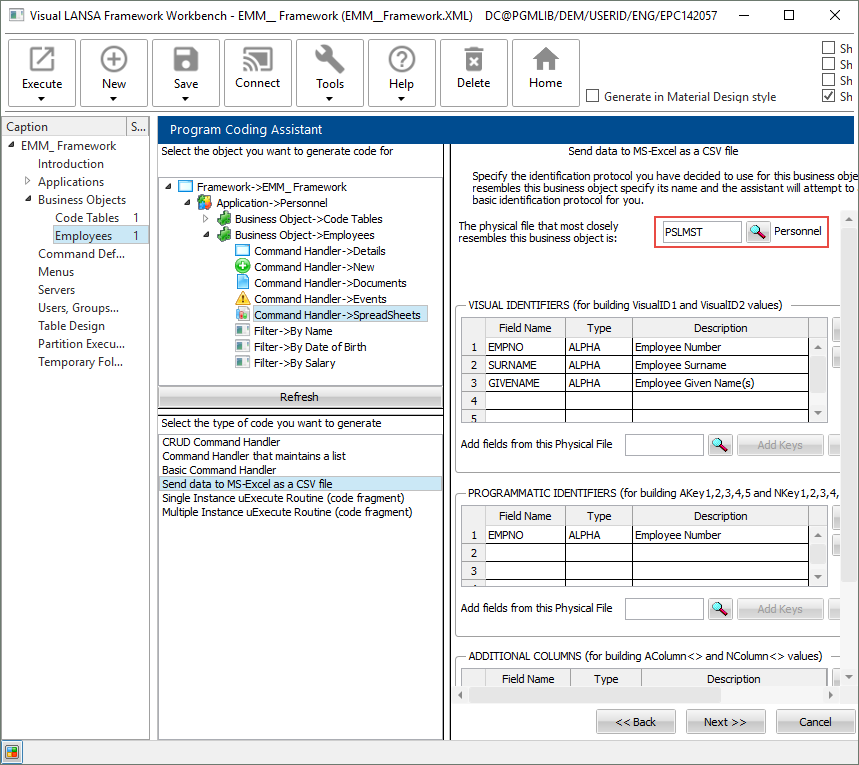Click the Home toolbar icon
Image resolution: width=859 pixels, height=765 pixels.
pyautogui.click(x=545, y=60)
